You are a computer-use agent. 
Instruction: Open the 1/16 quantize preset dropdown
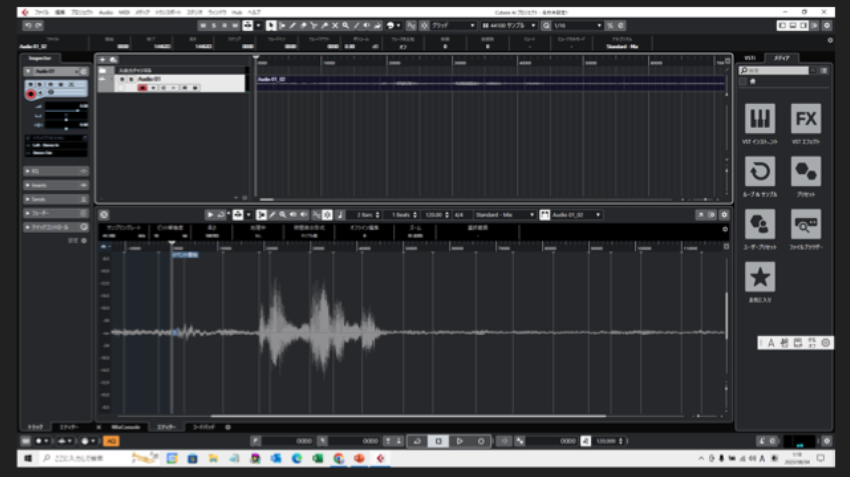pyautogui.click(x=578, y=25)
